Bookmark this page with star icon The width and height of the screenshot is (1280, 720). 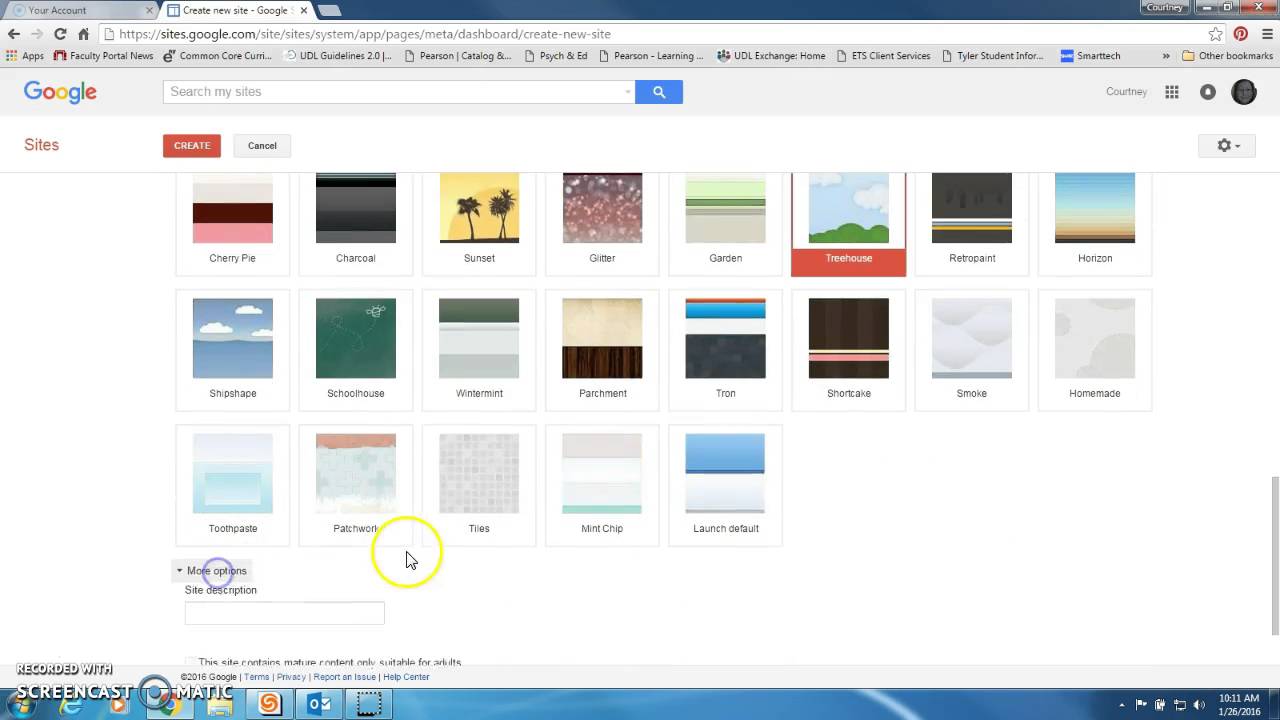pos(1215,34)
